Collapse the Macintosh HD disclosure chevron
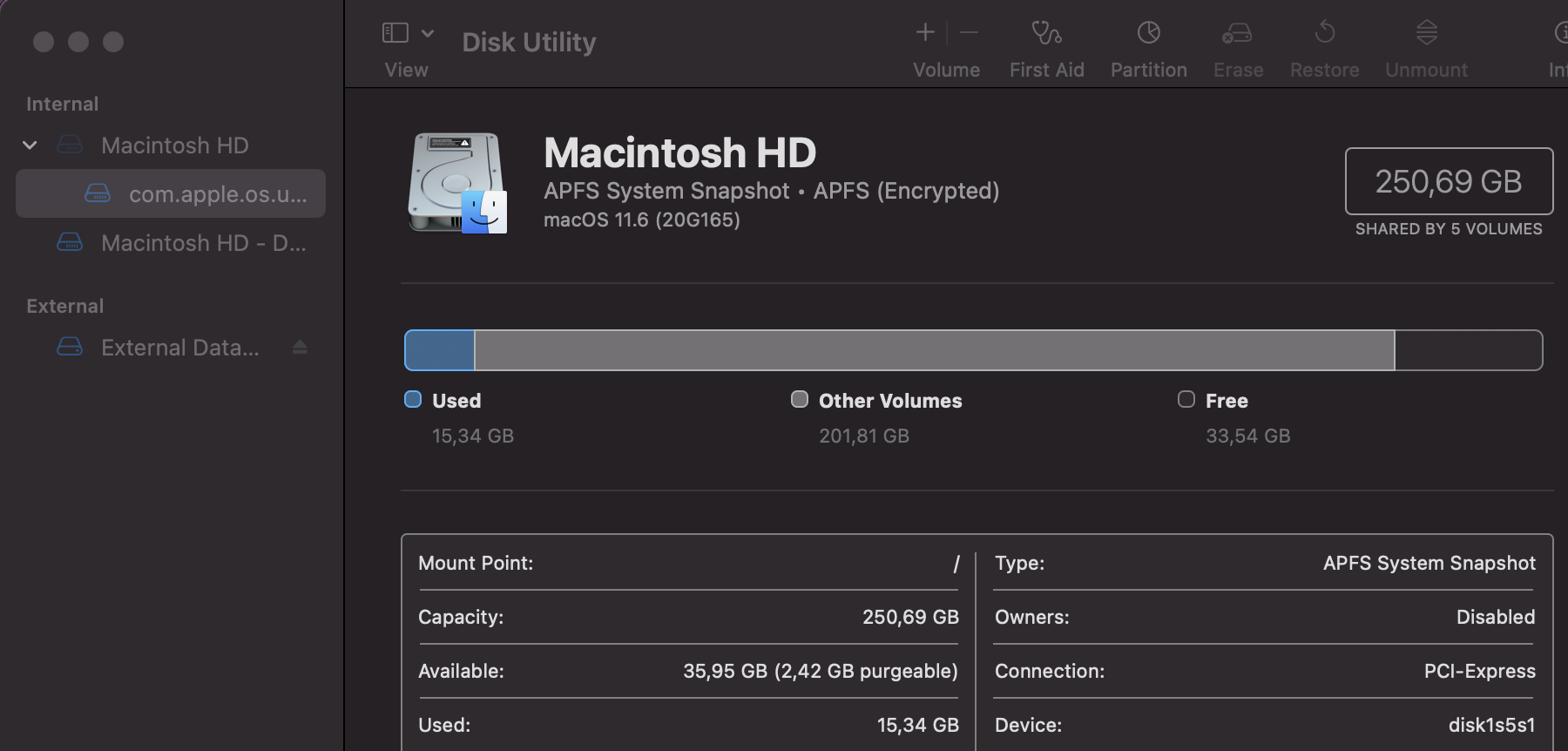The height and width of the screenshot is (751, 1568). pos(30,145)
